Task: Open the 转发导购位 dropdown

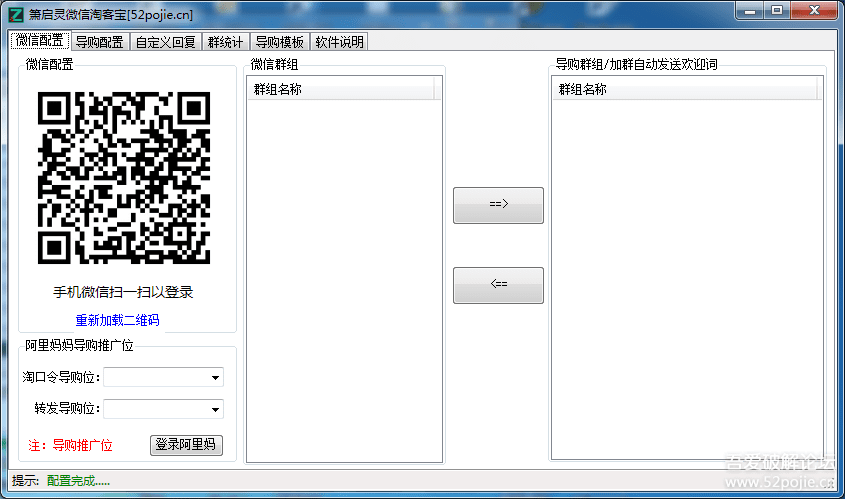Action: [x=163, y=409]
